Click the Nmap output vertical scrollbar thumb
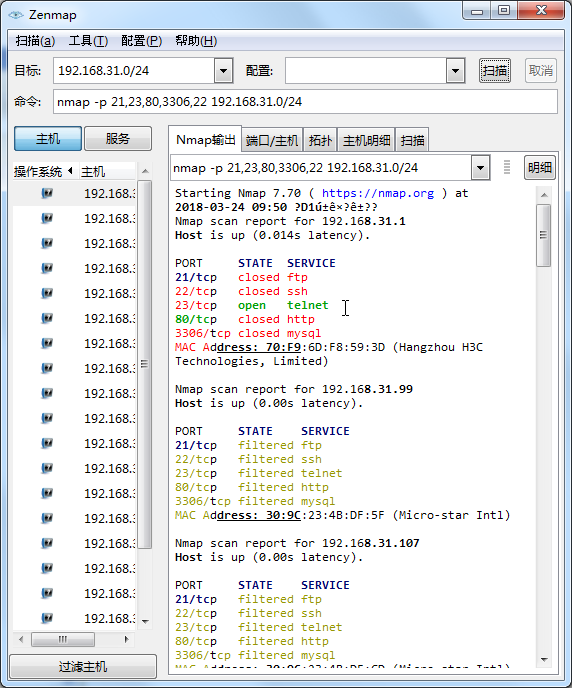This screenshot has width=572, height=688. coord(544,235)
